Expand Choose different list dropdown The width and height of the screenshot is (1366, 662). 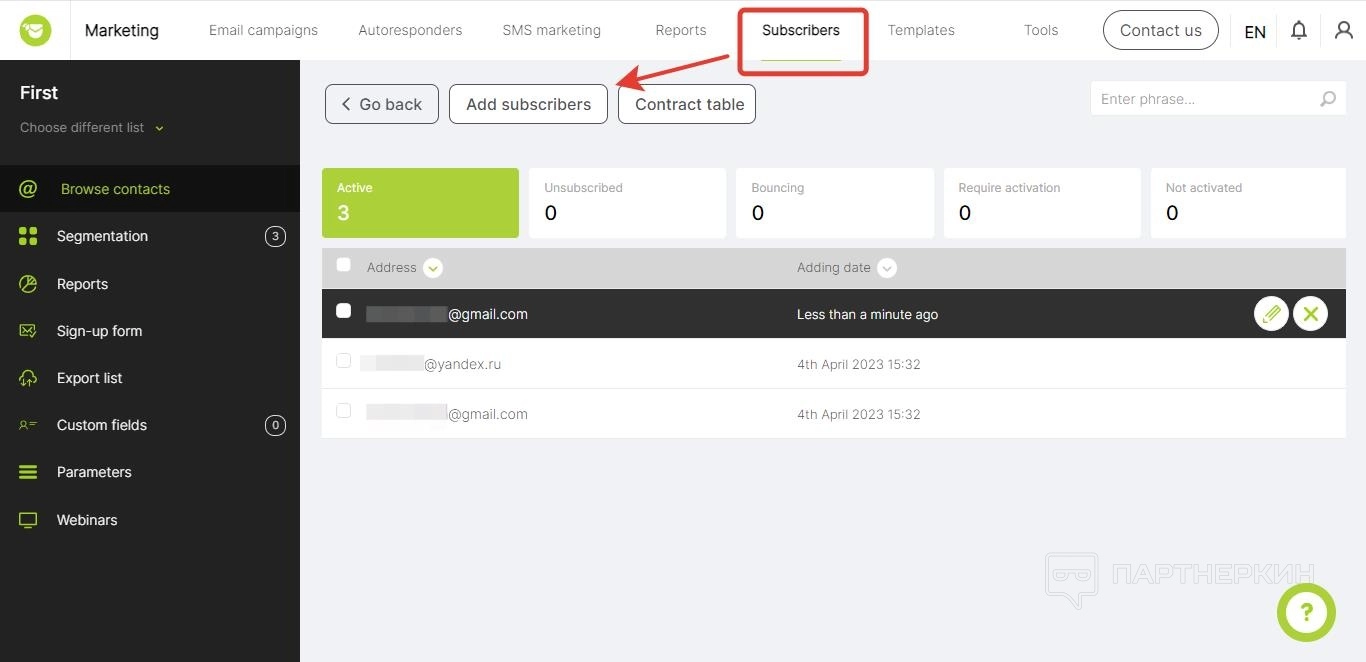pyautogui.click(x=159, y=128)
